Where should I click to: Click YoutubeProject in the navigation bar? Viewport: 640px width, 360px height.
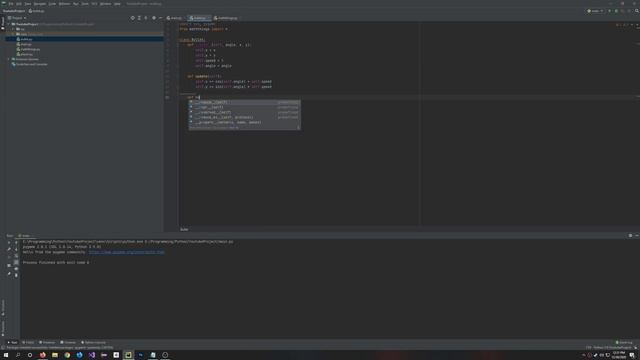[x=14, y=11]
